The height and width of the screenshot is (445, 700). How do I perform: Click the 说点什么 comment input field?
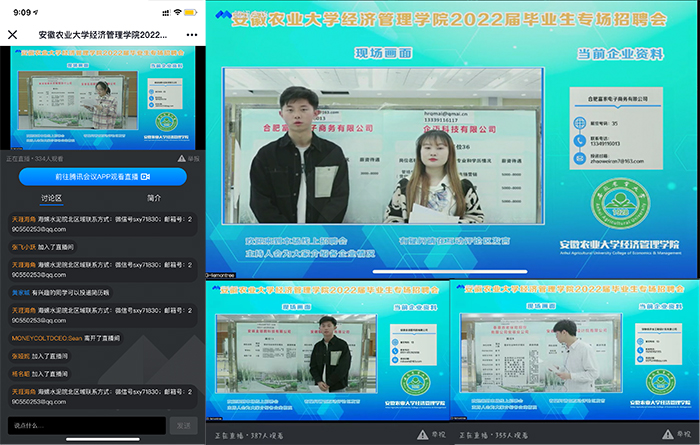(x=84, y=425)
